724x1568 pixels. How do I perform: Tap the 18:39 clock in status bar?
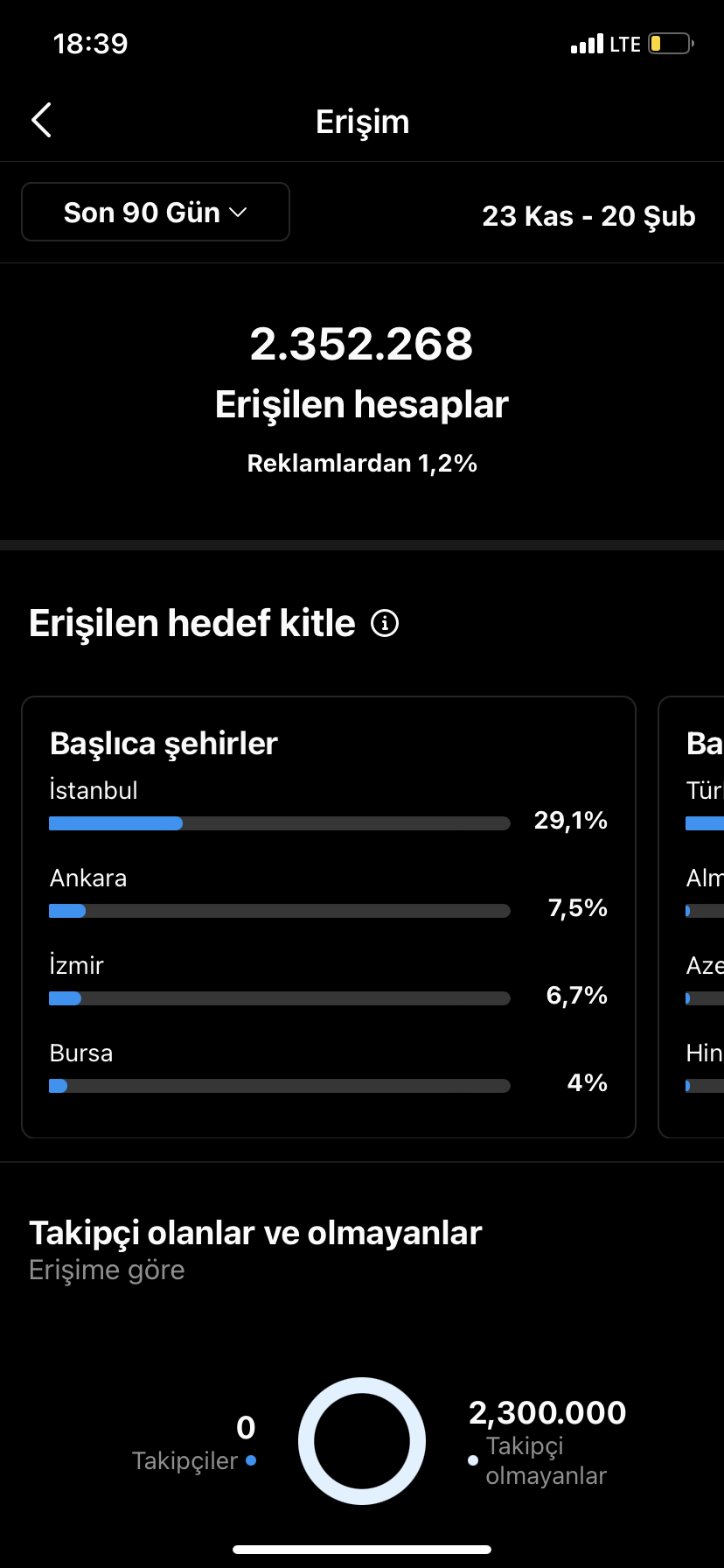[x=90, y=43]
